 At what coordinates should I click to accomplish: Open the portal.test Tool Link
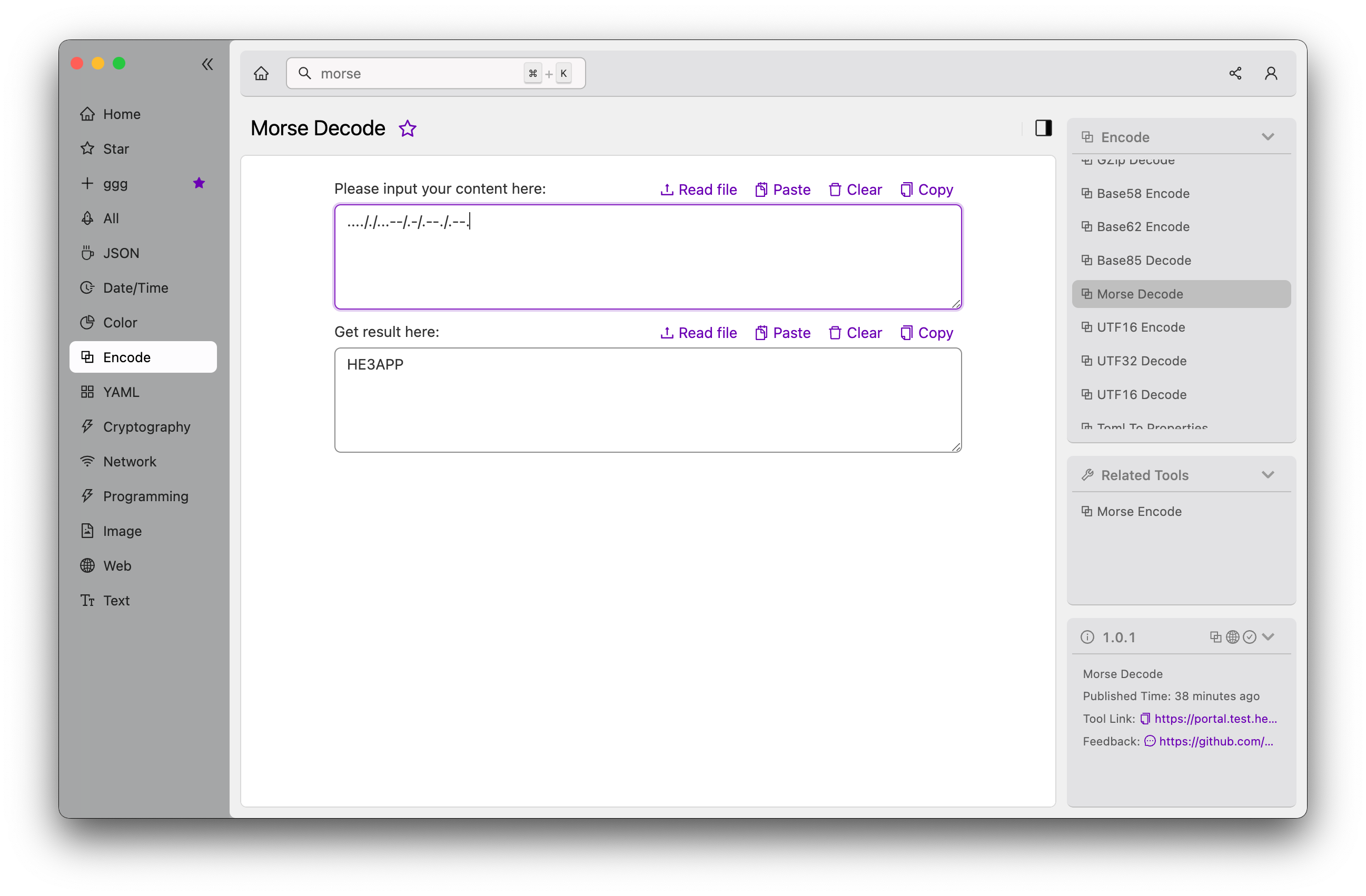click(x=1215, y=719)
